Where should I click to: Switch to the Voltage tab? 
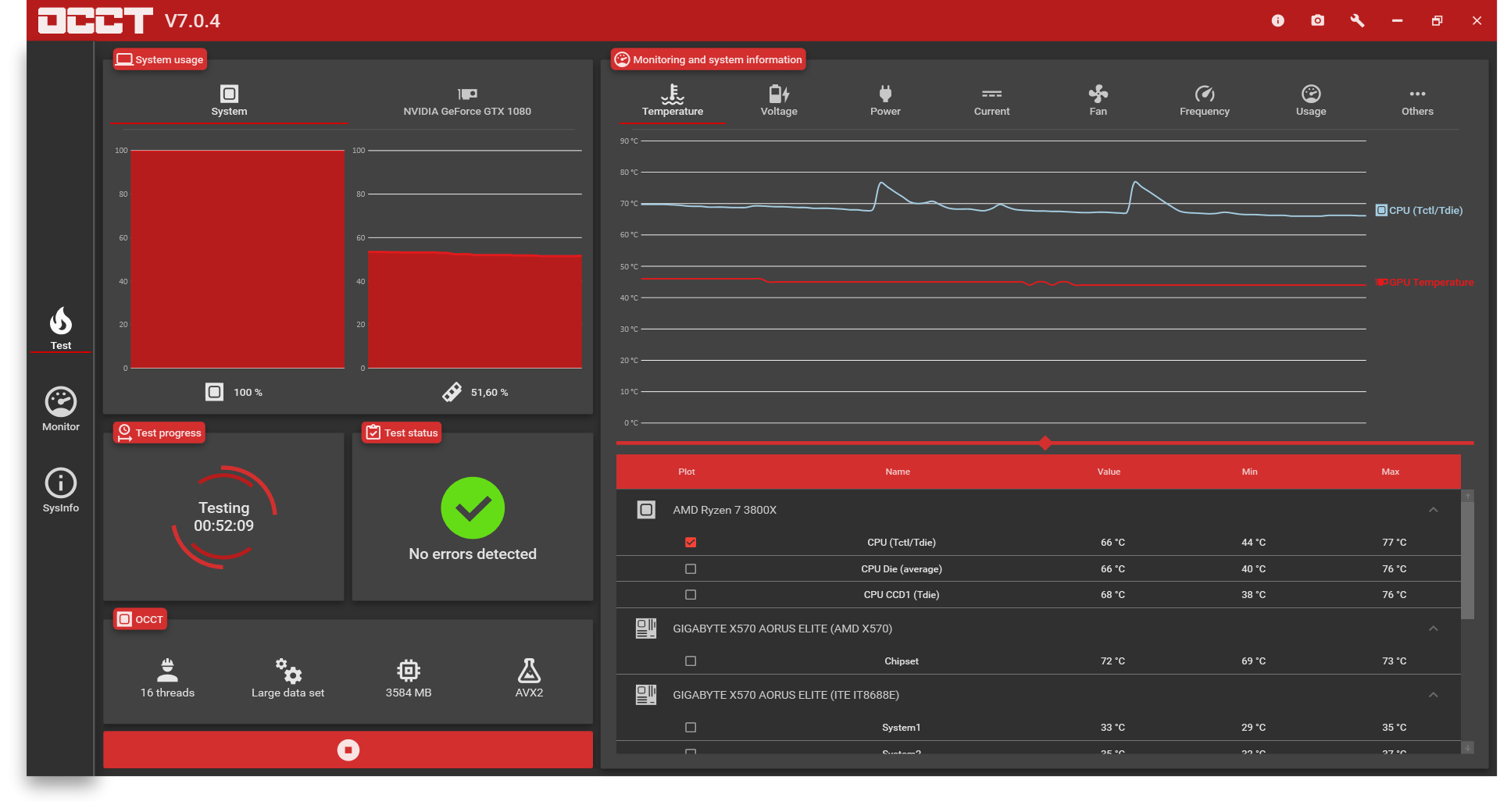pyautogui.click(x=779, y=101)
